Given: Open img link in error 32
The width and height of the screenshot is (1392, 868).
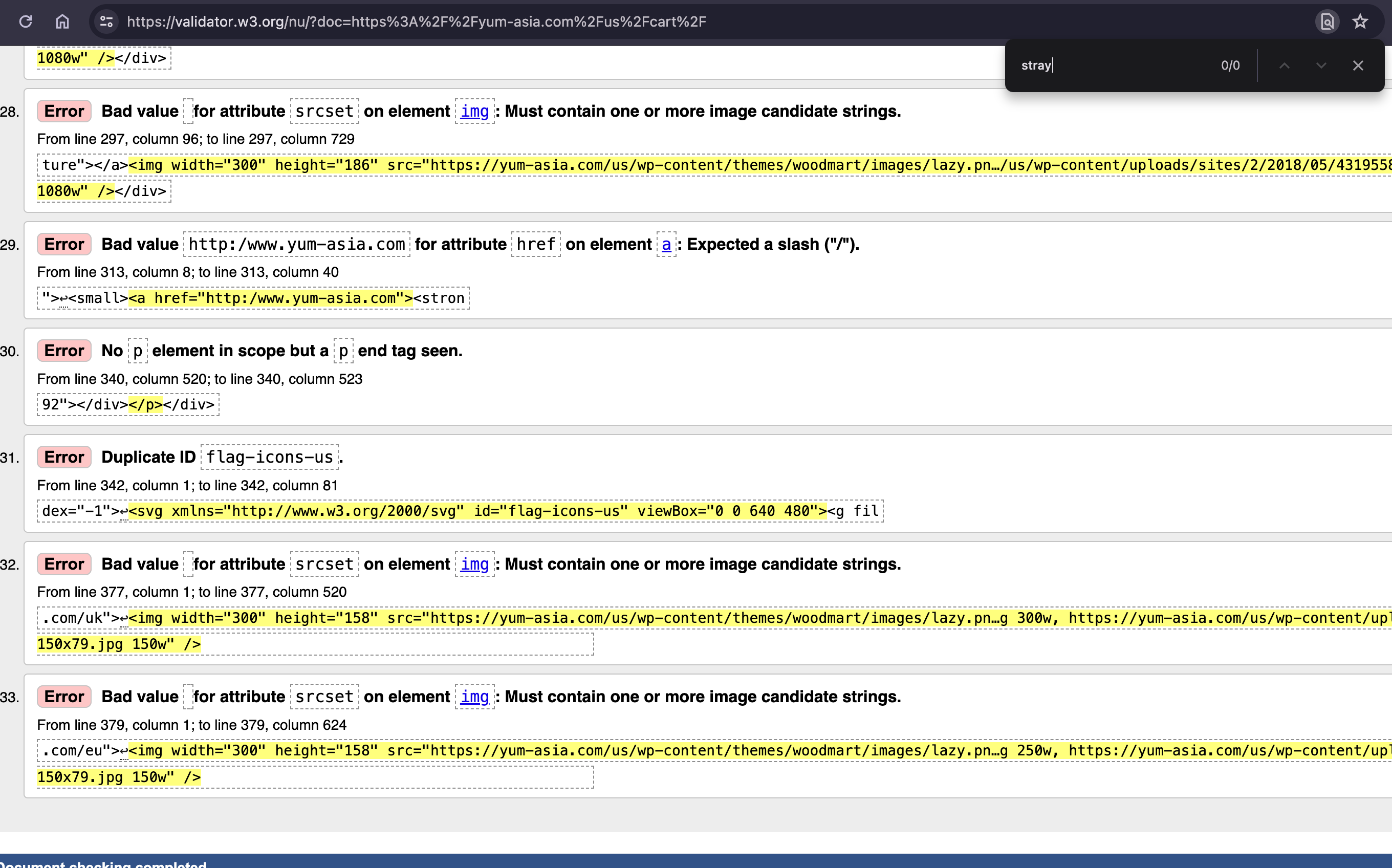Looking at the screenshot, I should pos(474,565).
